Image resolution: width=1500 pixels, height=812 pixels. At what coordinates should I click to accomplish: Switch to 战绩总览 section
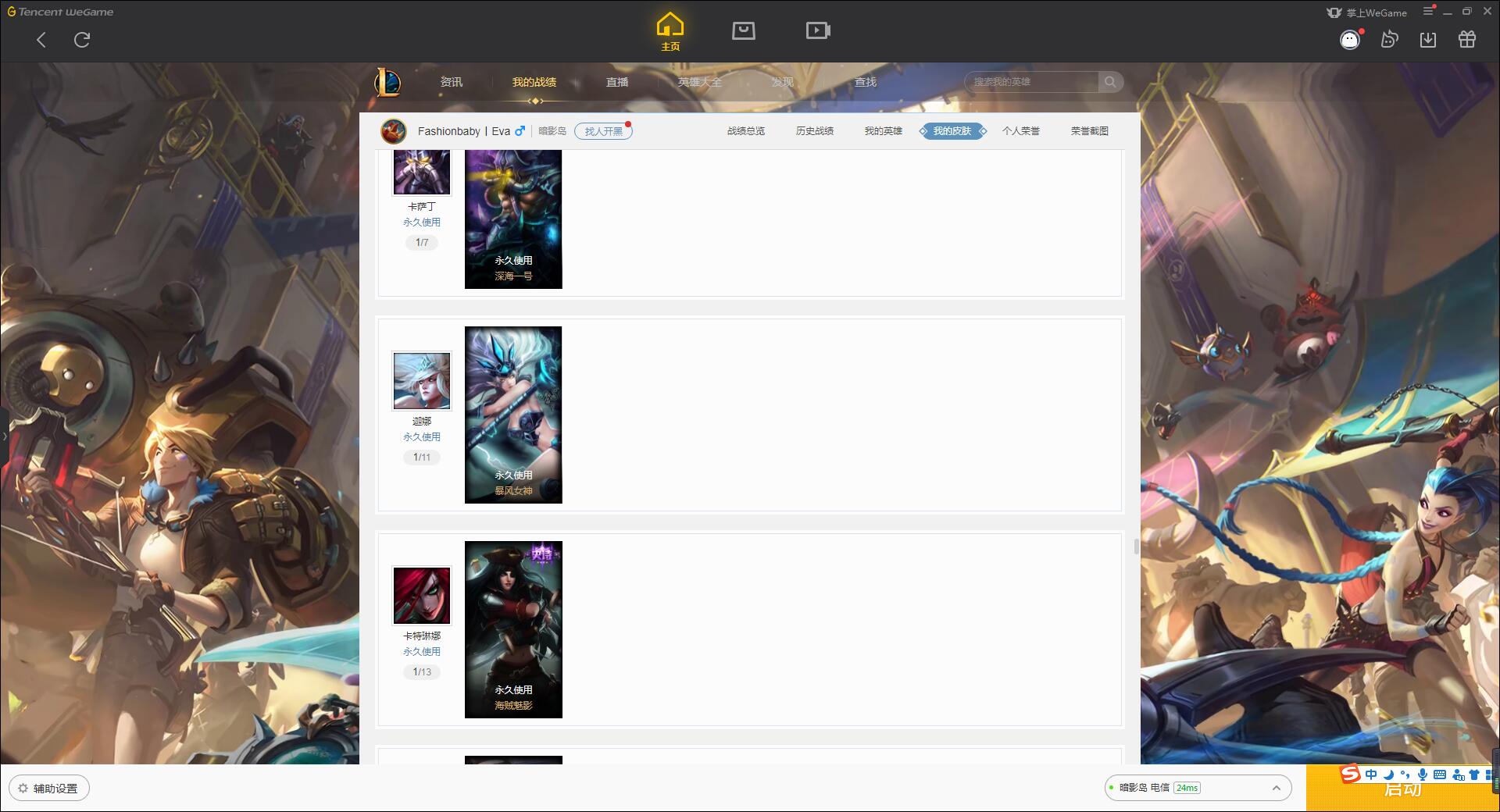pyautogui.click(x=746, y=131)
